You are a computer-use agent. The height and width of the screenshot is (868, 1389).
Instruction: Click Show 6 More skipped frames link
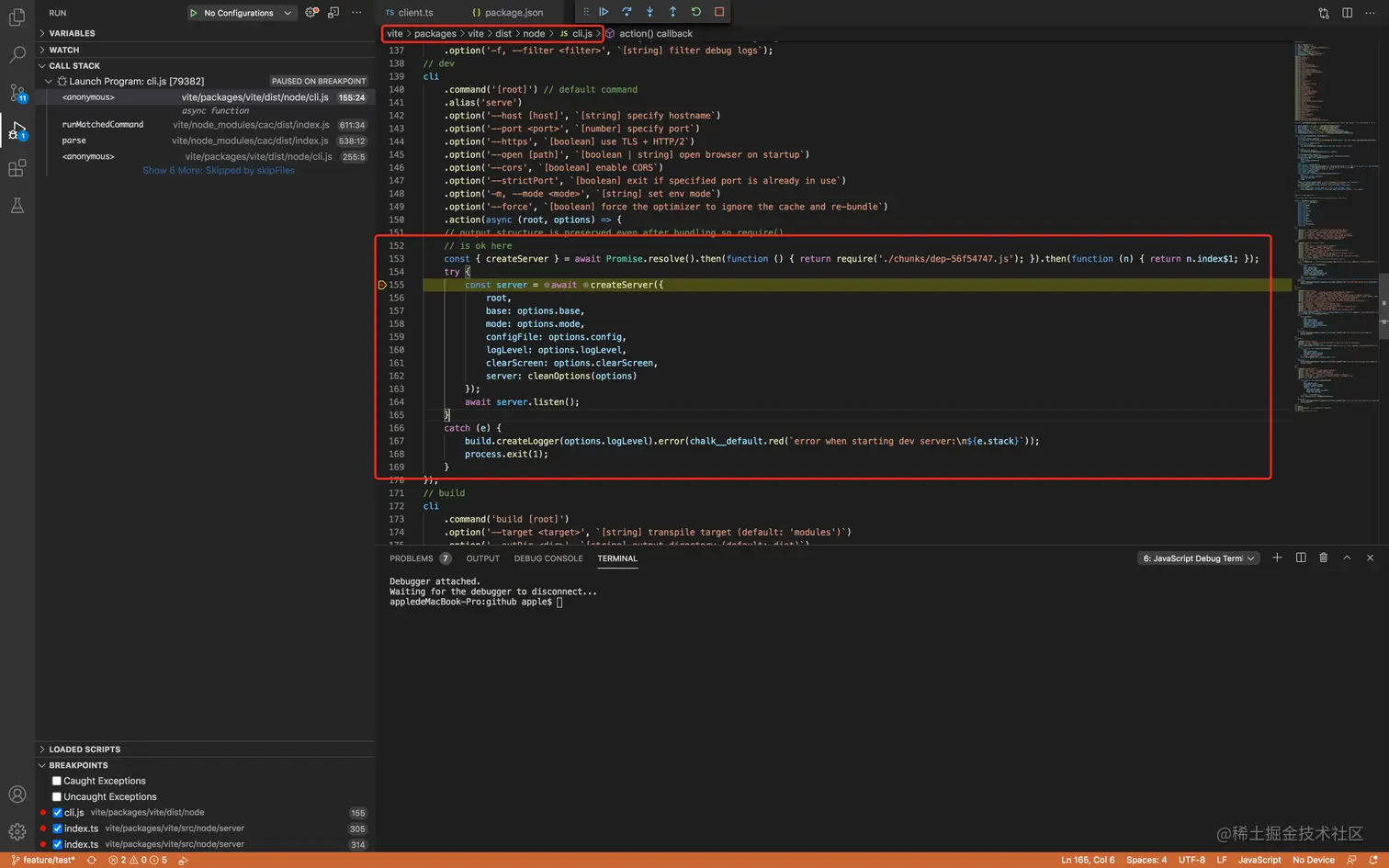[219, 171]
